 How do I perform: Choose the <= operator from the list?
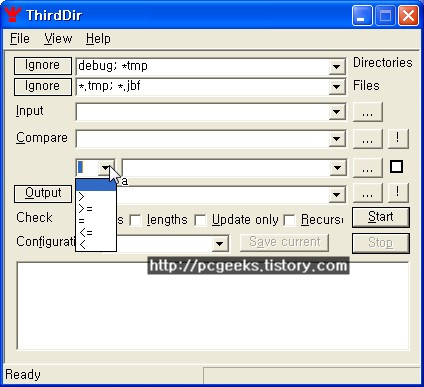tap(96, 233)
